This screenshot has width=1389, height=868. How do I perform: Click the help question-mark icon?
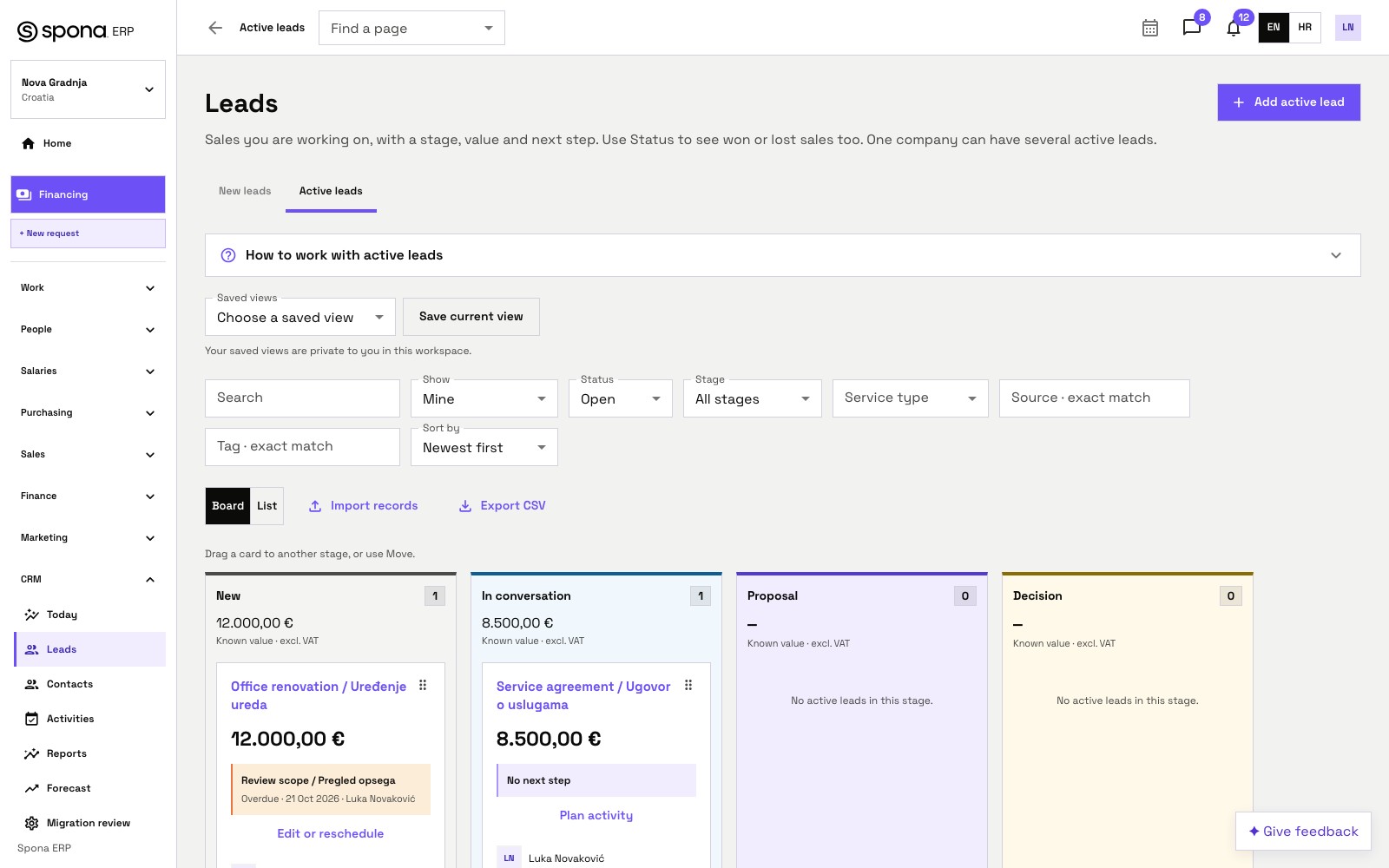click(x=228, y=255)
